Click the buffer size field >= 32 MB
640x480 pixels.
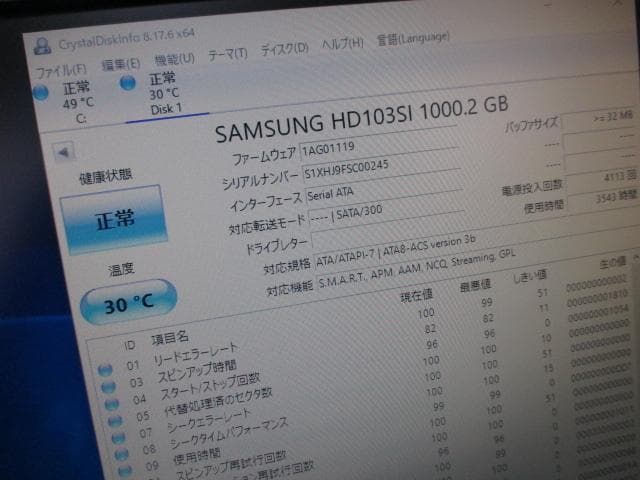point(600,118)
